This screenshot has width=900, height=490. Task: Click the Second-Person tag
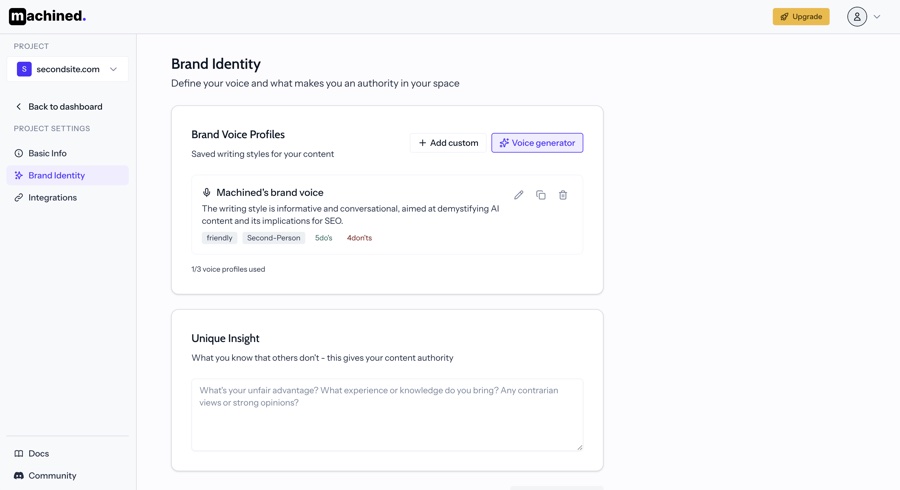[x=274, y=238]
